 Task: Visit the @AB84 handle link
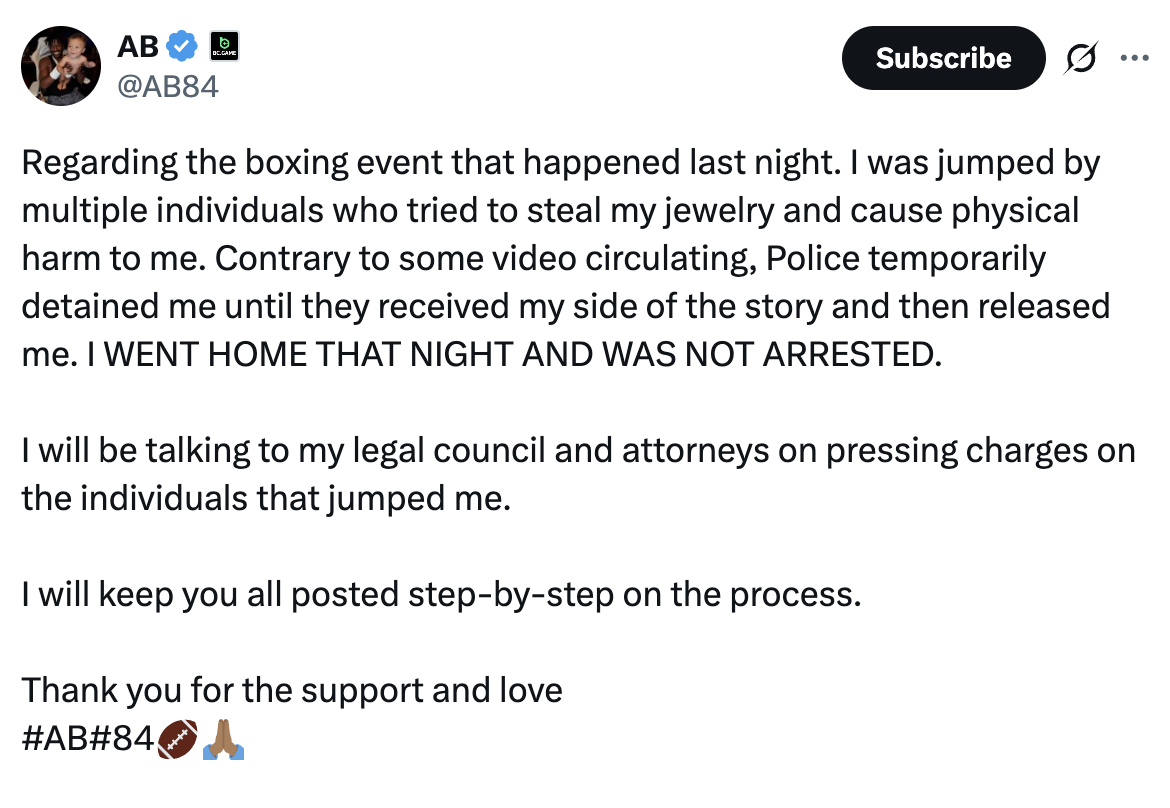click(168, 87)
